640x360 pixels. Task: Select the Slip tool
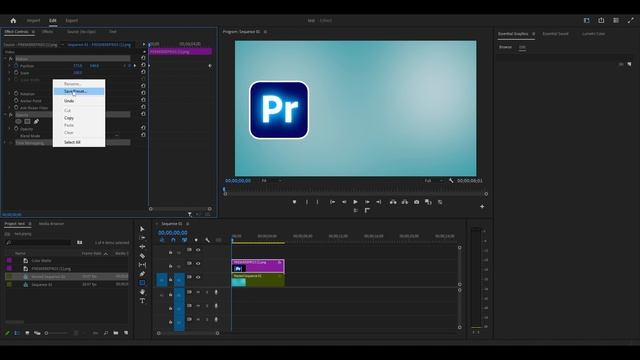point(142,265)
